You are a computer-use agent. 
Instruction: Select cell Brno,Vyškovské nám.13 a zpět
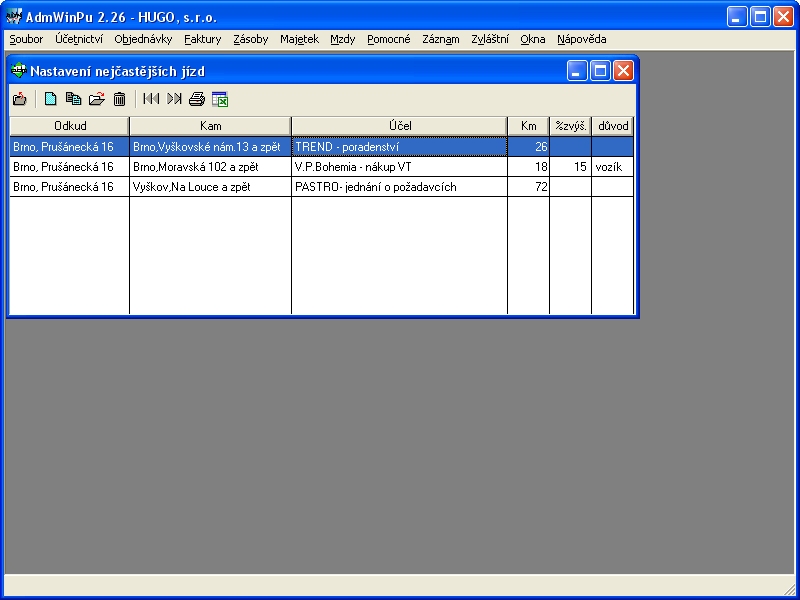(210, 147)
